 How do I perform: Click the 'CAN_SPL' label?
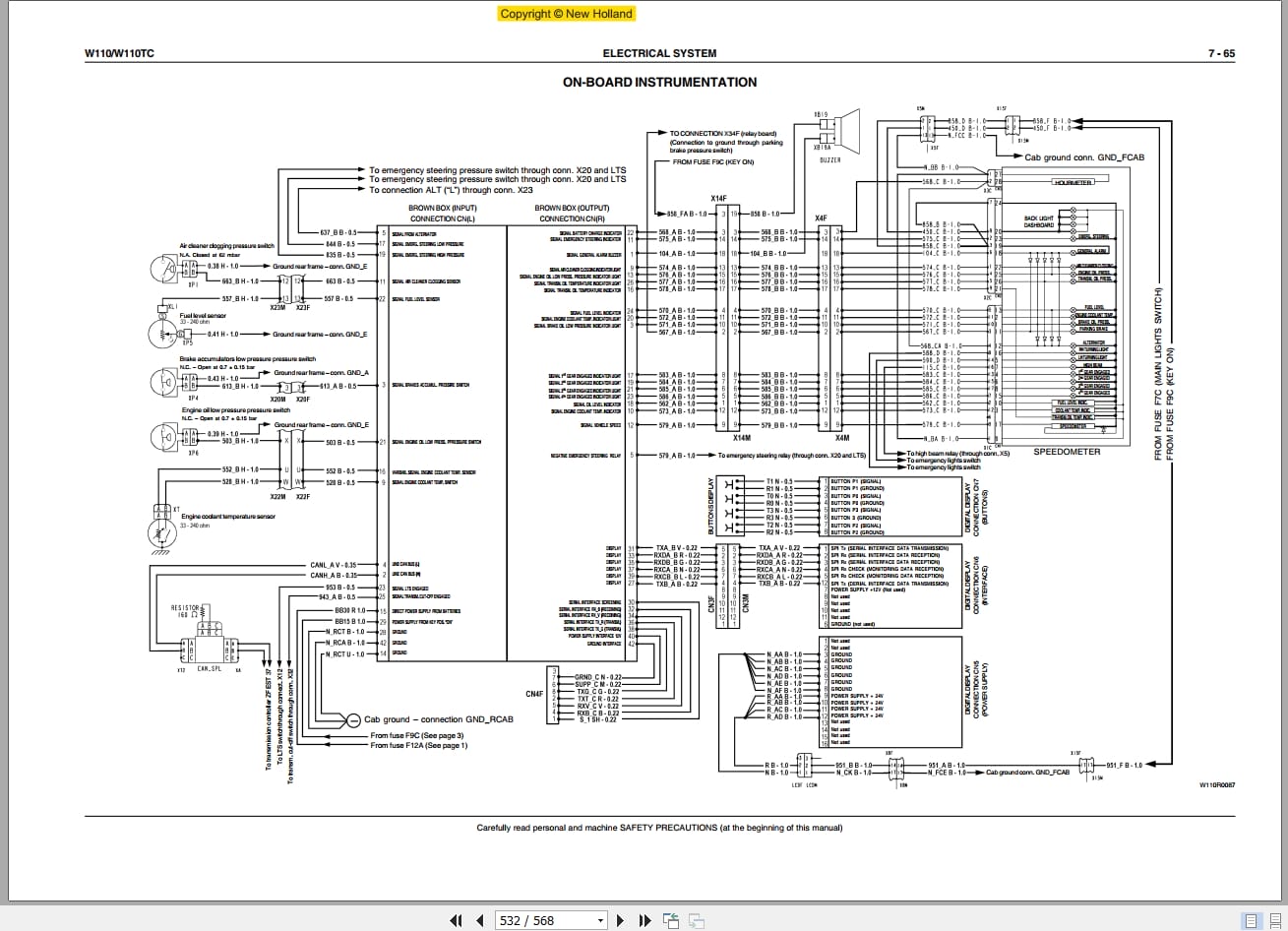(208, 669)
